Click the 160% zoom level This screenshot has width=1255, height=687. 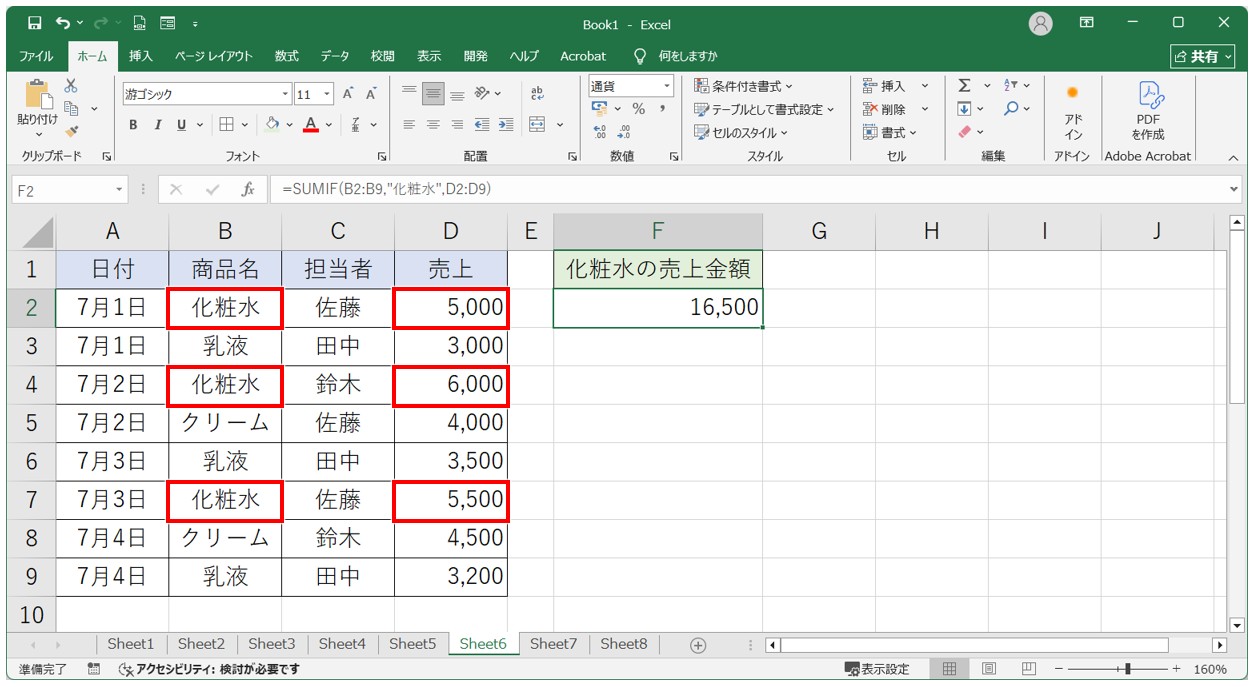click(1210, 669)
